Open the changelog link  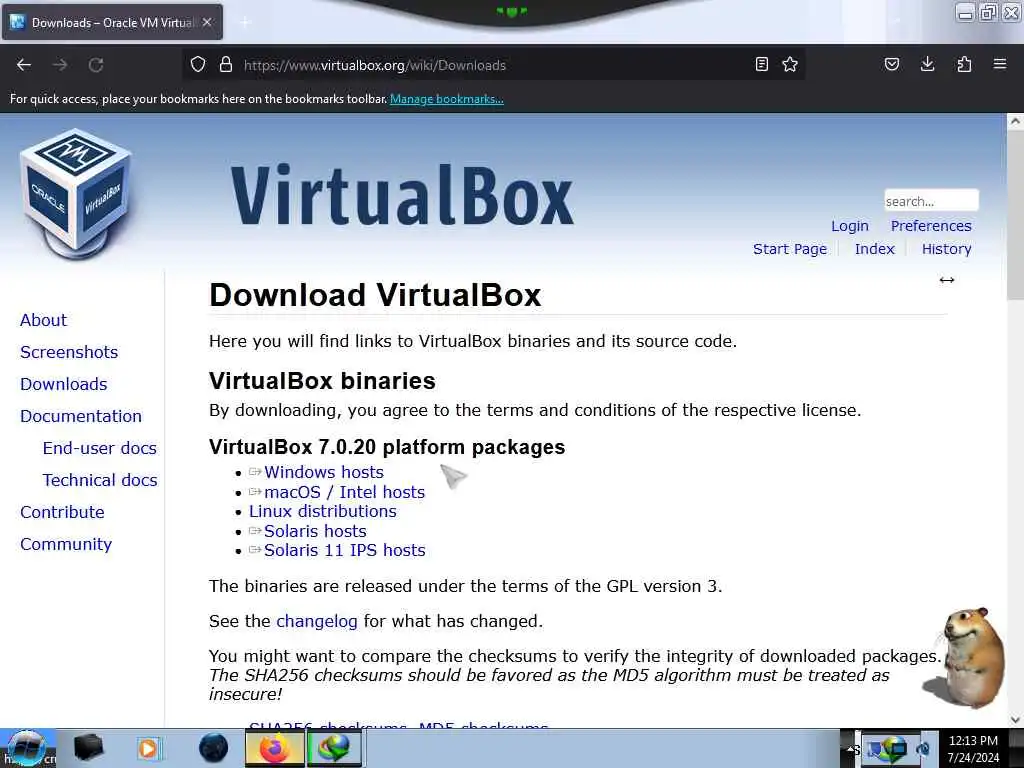tap(317, 621)
